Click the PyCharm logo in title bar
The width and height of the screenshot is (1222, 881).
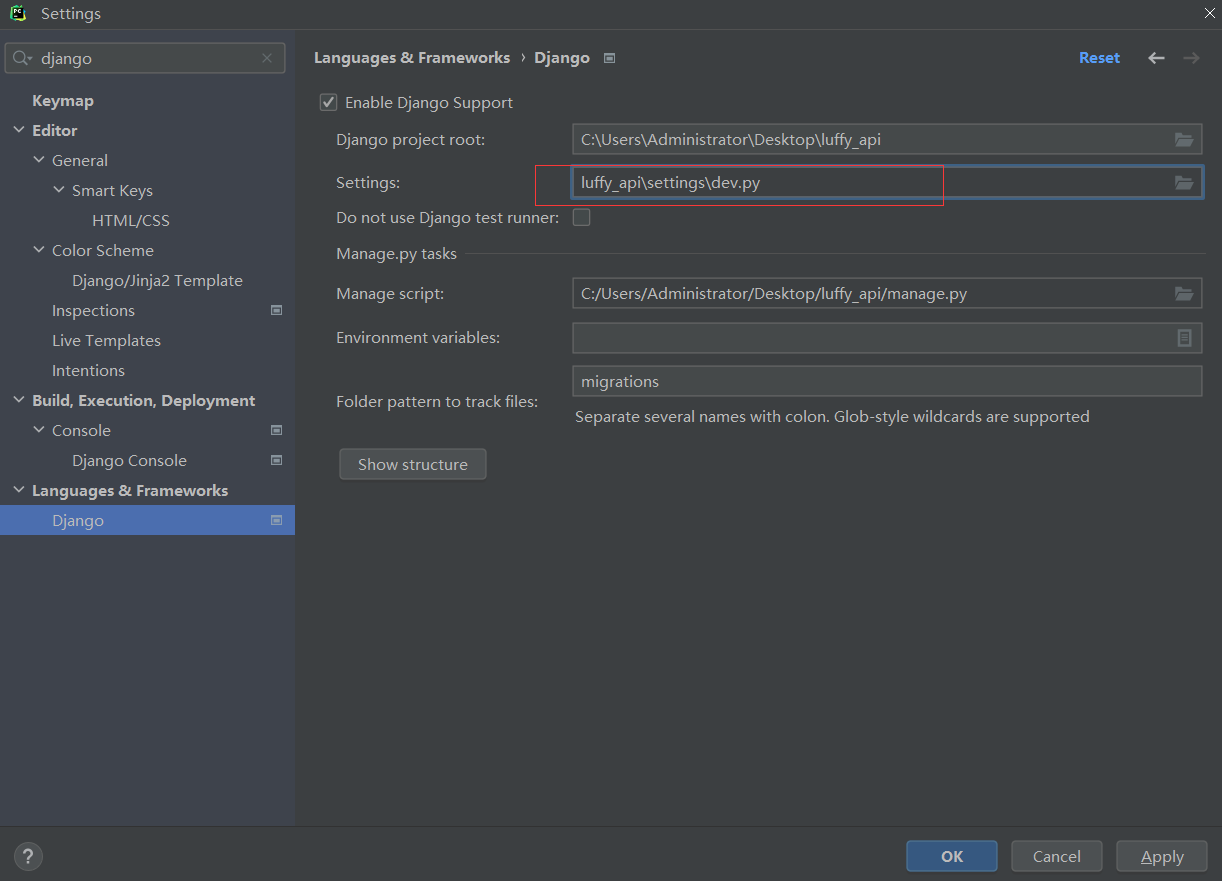click(18, 13)
